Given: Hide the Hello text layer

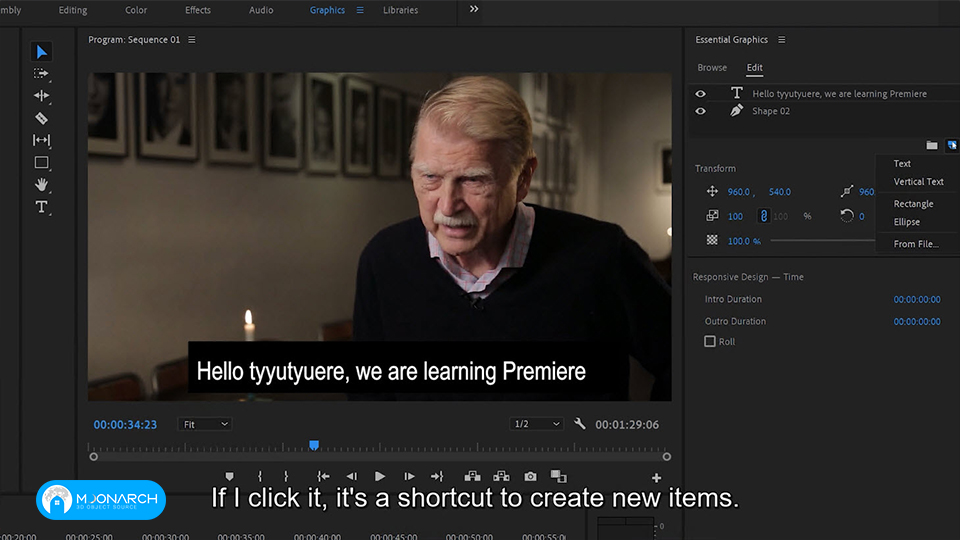Looking at the screenshot, I should click(700, 94).
